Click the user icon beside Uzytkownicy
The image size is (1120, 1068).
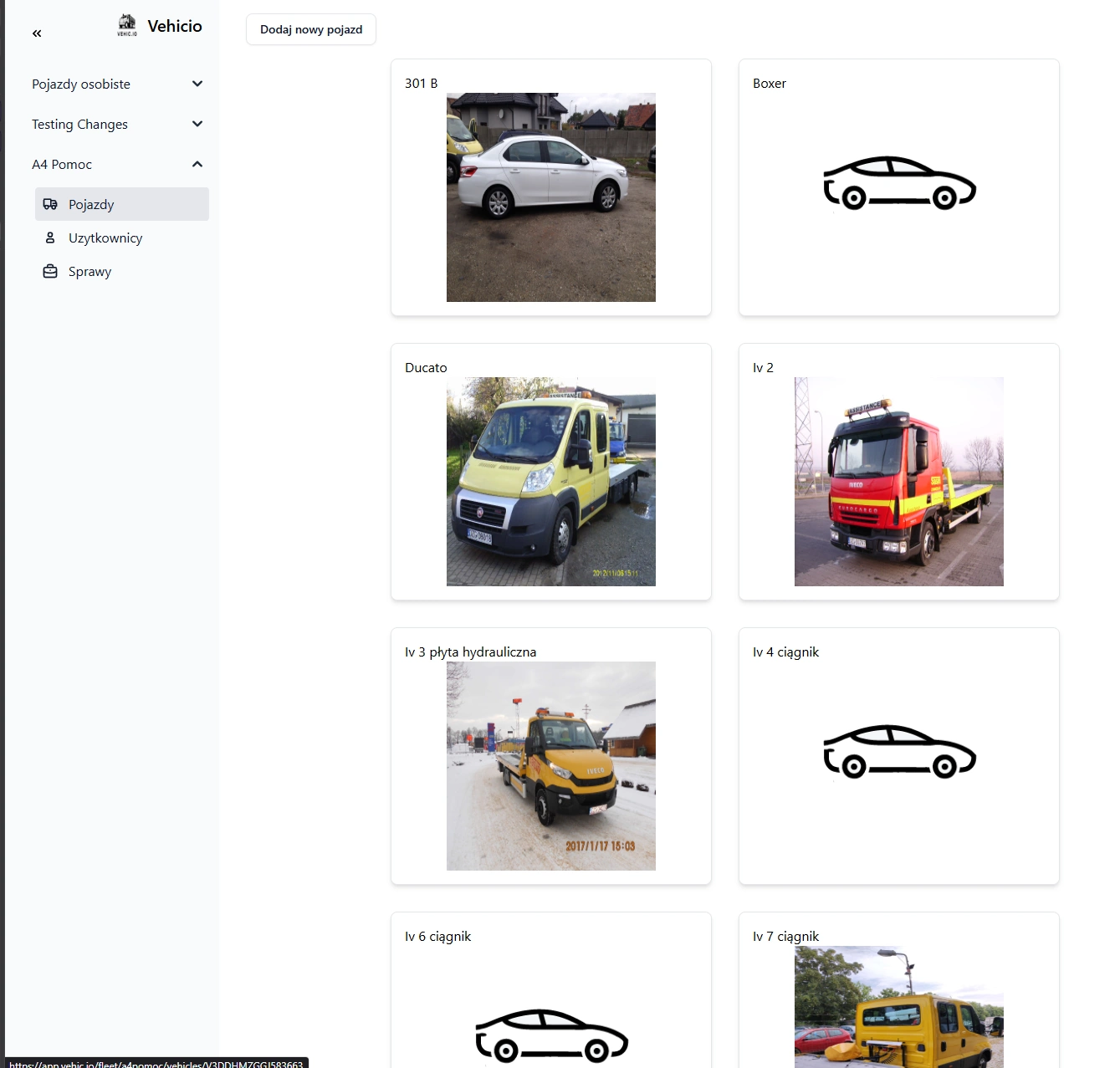tap(50, 238)
